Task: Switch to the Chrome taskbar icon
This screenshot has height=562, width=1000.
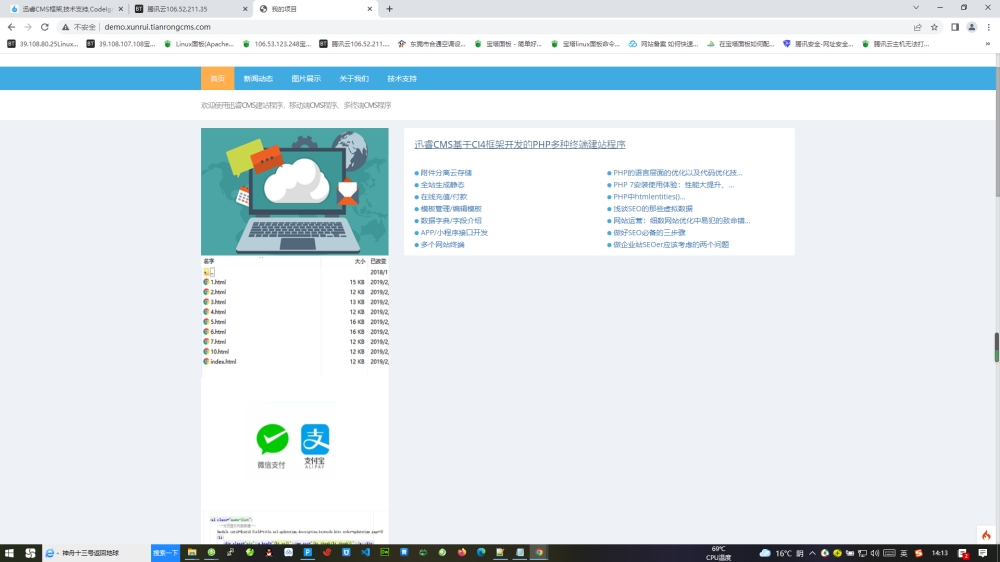Action: [539, 552]
